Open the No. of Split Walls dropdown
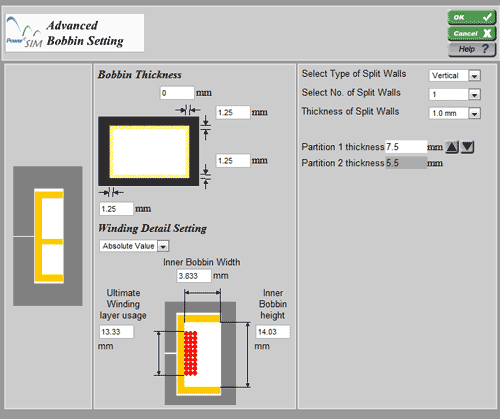The image size is (500, 419). pos(474,95)
